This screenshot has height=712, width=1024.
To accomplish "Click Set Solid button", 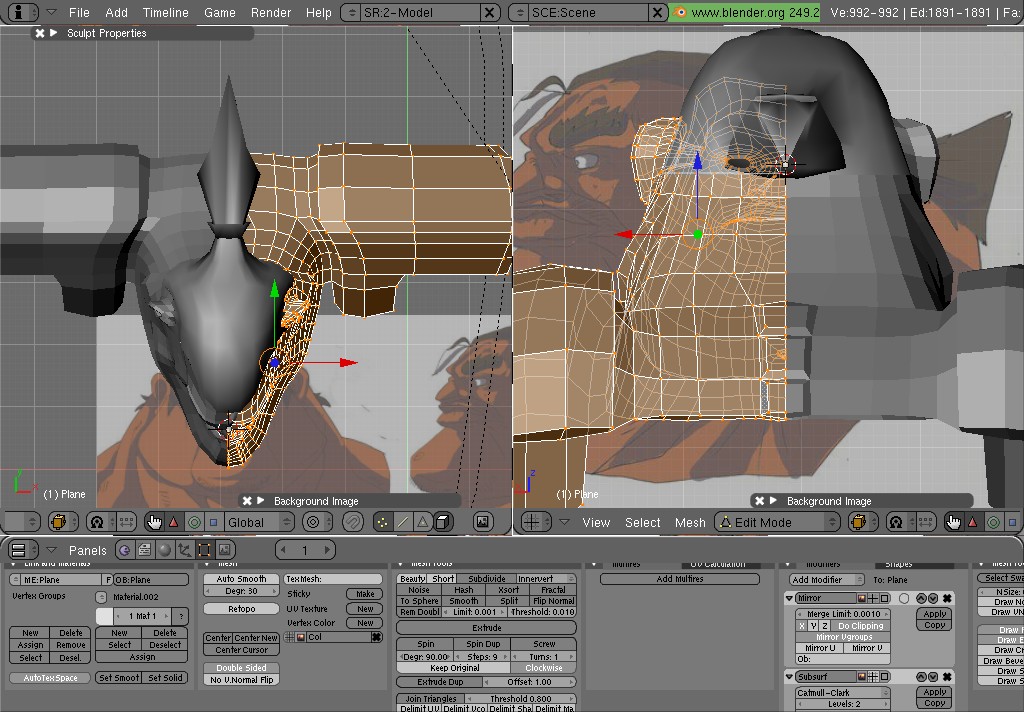I will click(x=165, y=678).
